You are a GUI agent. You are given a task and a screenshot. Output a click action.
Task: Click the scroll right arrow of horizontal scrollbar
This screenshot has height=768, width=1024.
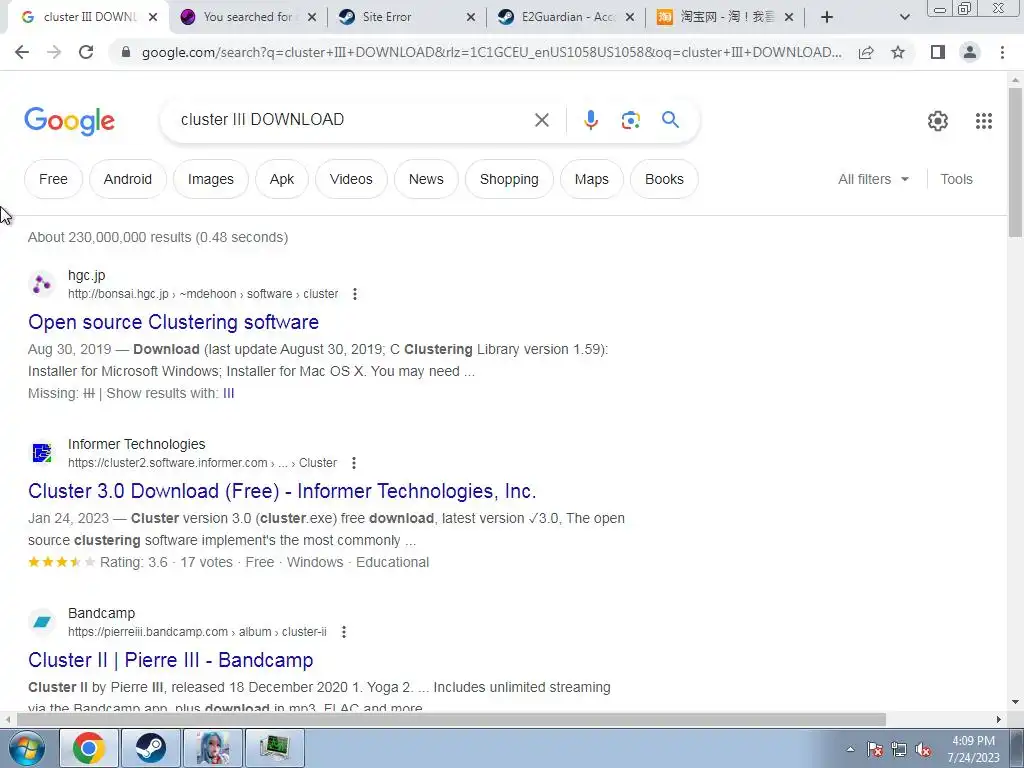click(999, 720)
